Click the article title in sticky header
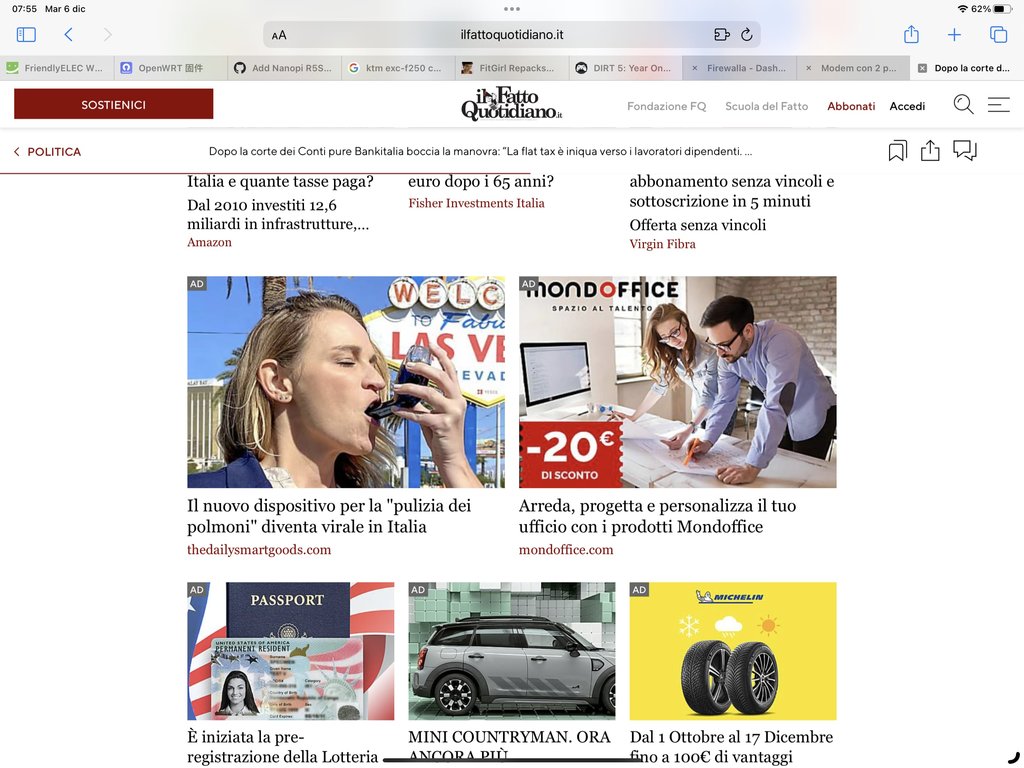The image size is (1024, 768). pyautogui.click(x=481, y=152)
